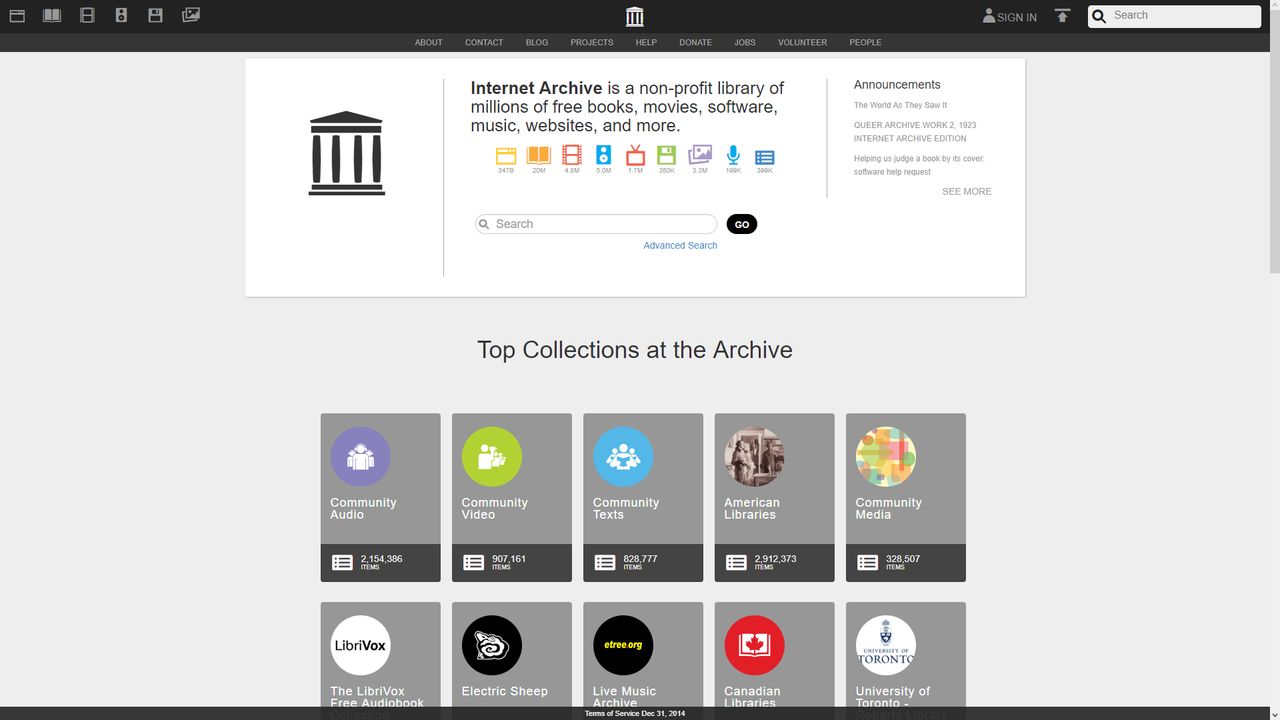1280x720 pixels.
Task: Open the Images icon in top bar
Action: [191, 16]
